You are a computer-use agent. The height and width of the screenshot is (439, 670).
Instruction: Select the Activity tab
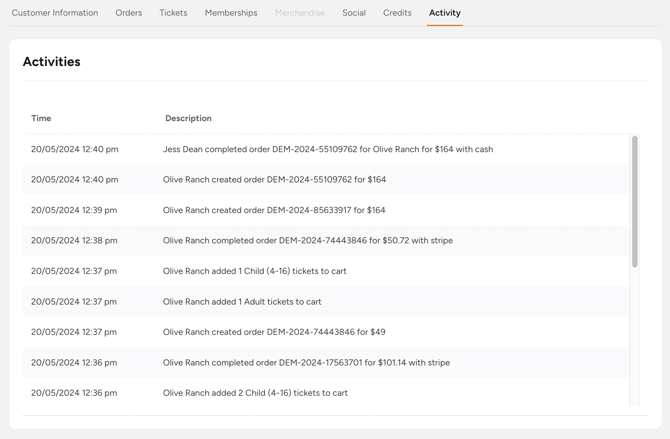click(x=444, y=13)
